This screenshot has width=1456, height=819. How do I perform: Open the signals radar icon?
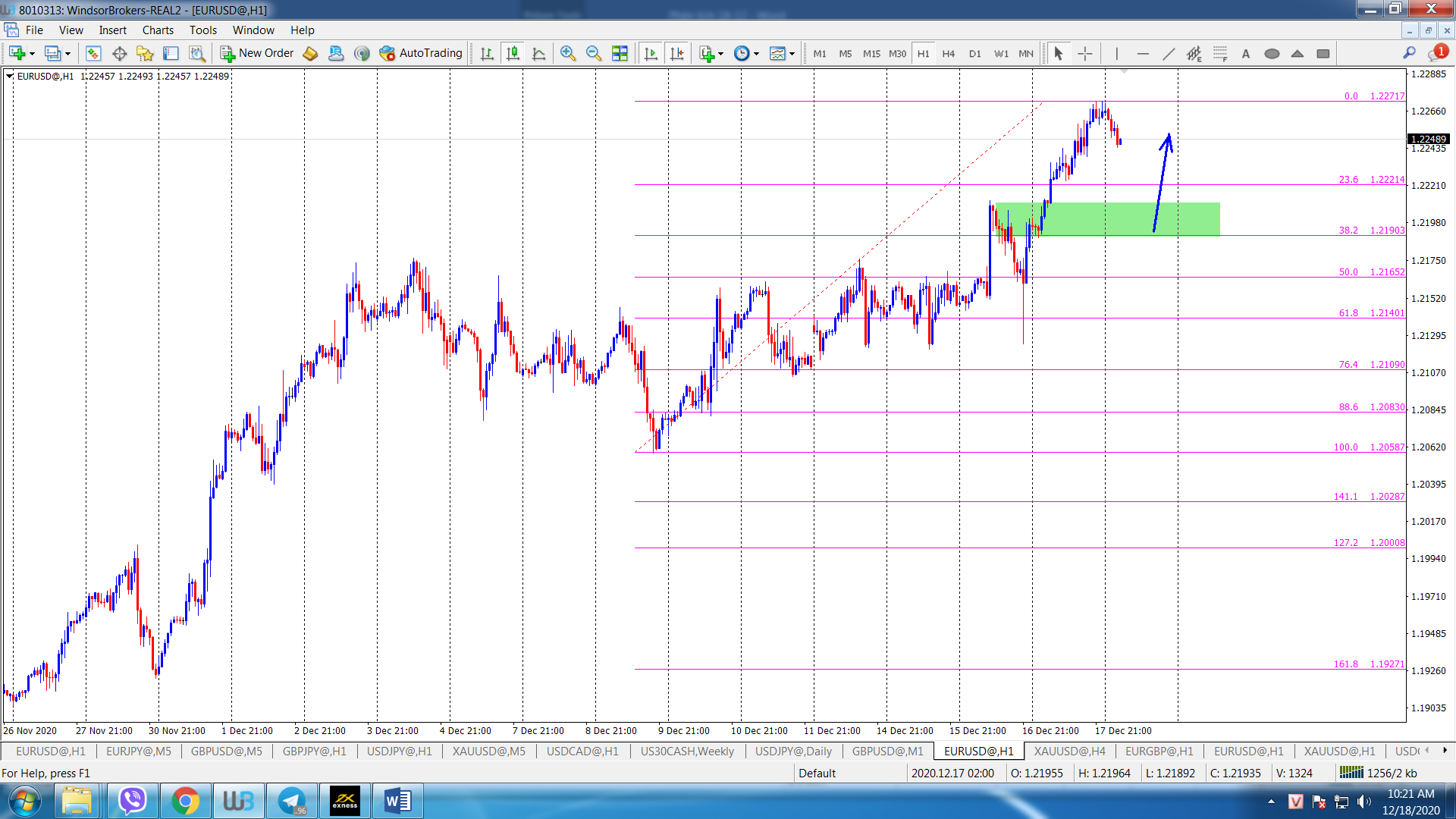[362, 53]
